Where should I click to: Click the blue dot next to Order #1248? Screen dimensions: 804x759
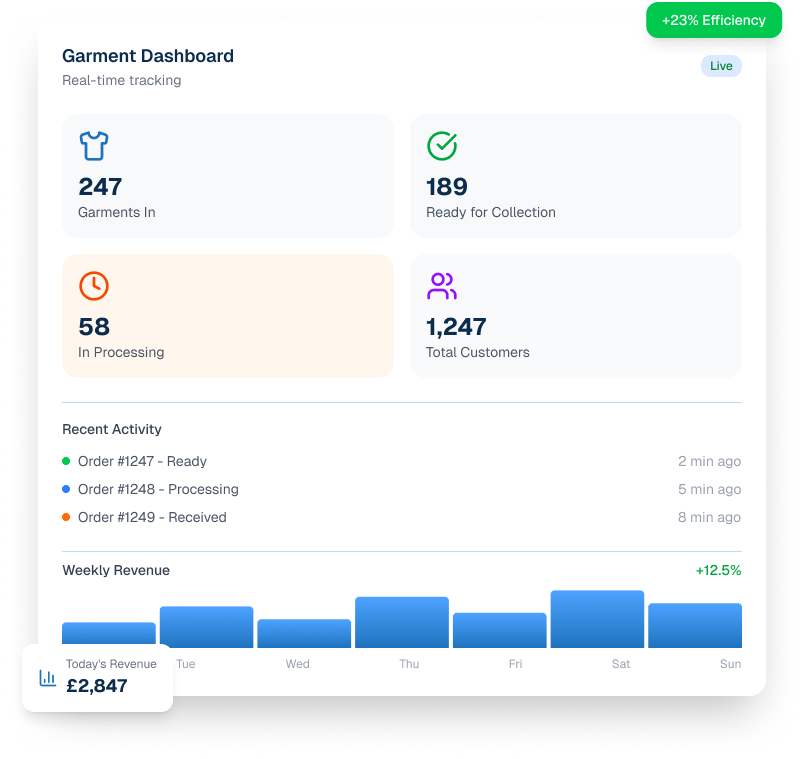[x=66, y=489]
